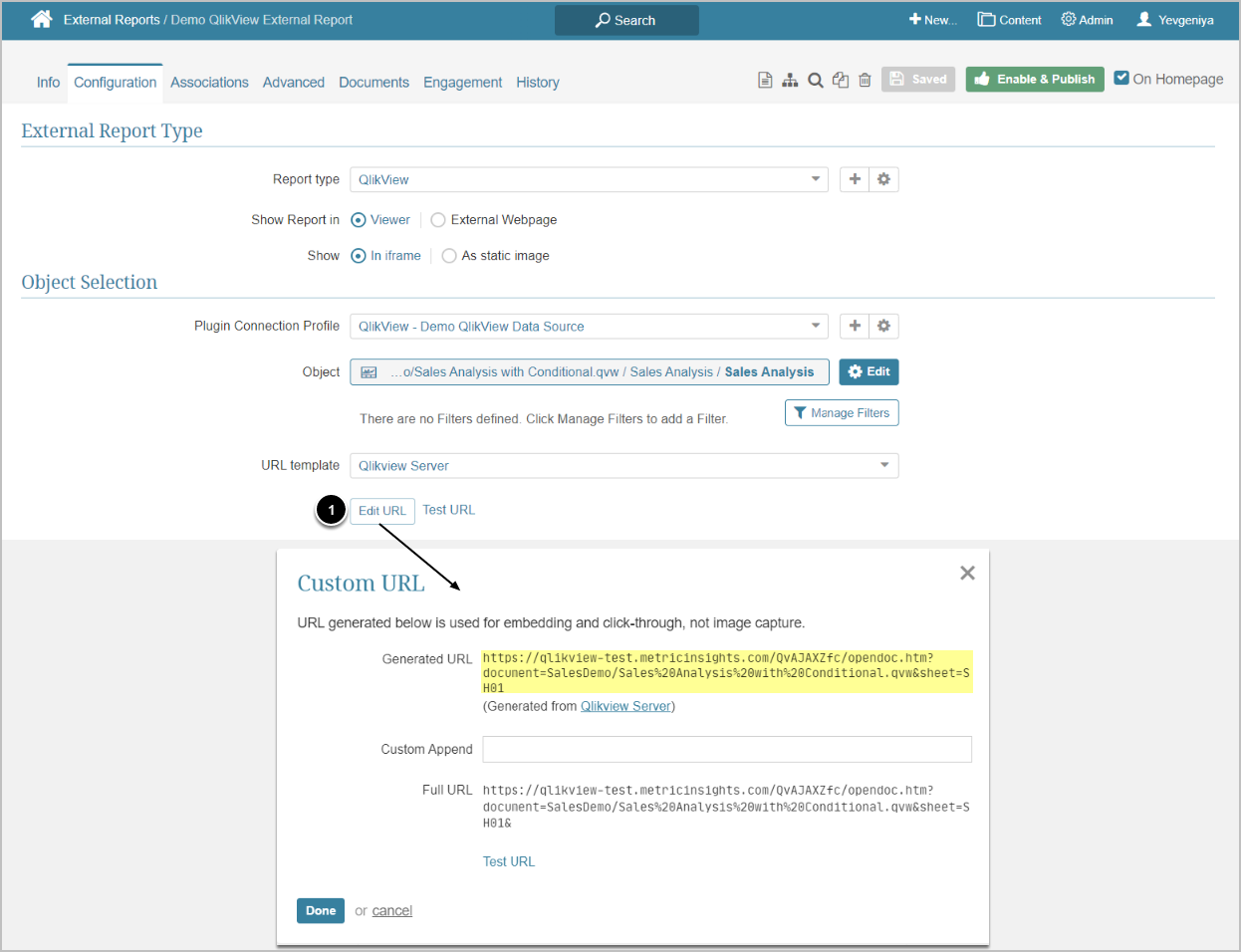Image resolution: width=1241 pixels, height=952 pixels.
Task: Toggle the On Homepage checkbox
Action: point(1121,78)
